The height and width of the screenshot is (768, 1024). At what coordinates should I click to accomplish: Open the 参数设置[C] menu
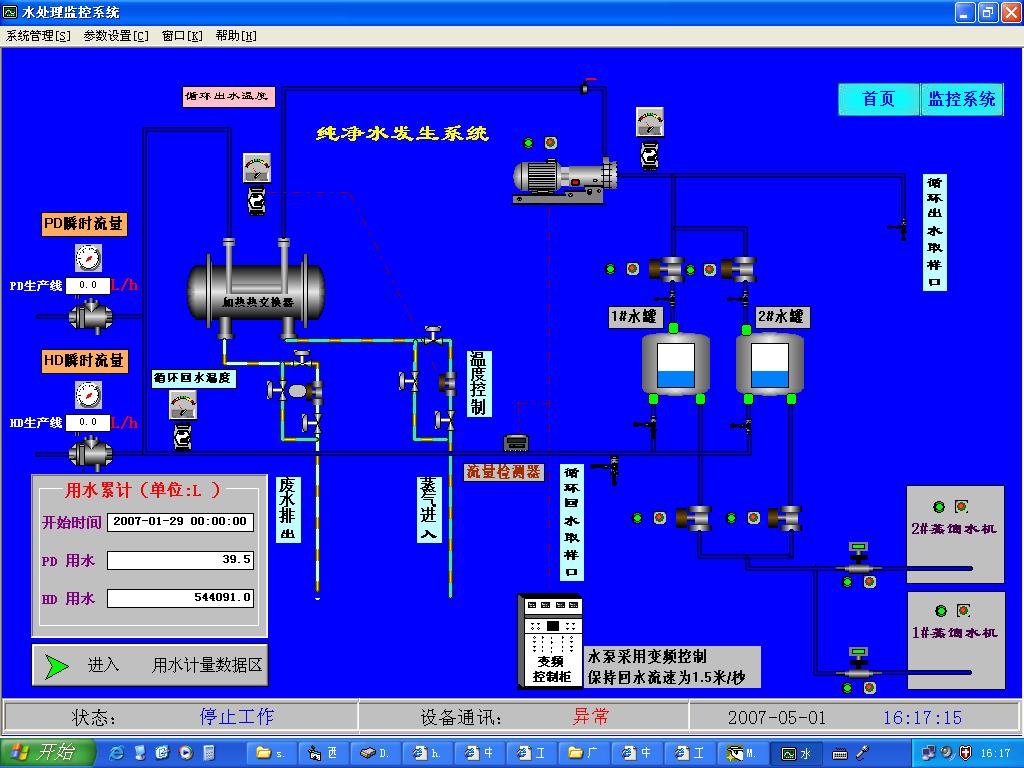coord(116,36)
